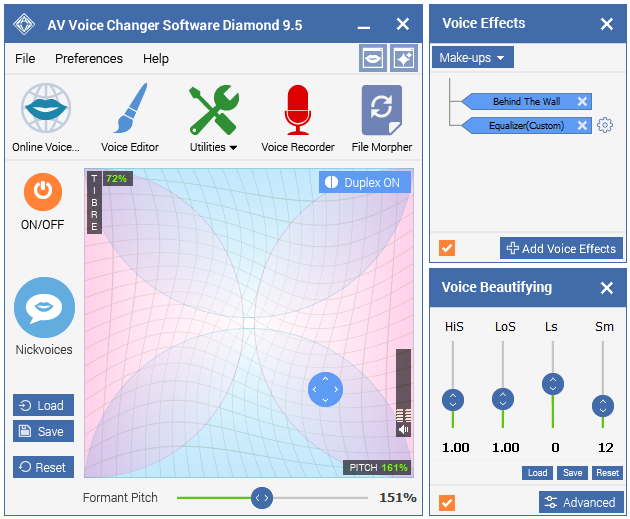Click the lips icon in menu bar
630x519 pixels.
click(x=372, y=59)
